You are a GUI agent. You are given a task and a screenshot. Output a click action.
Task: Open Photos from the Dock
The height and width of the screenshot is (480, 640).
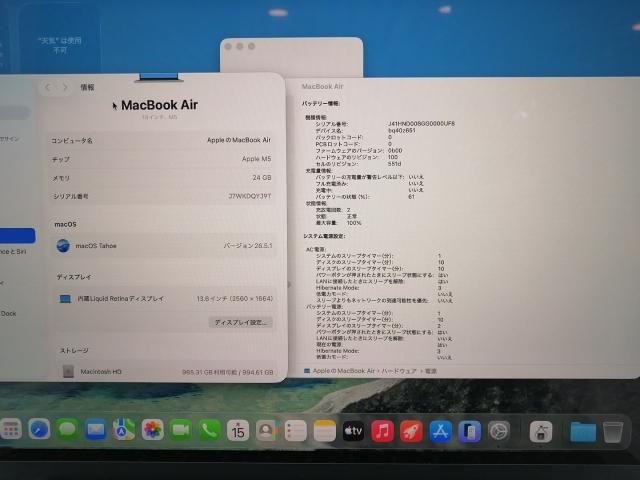point(152,430)
